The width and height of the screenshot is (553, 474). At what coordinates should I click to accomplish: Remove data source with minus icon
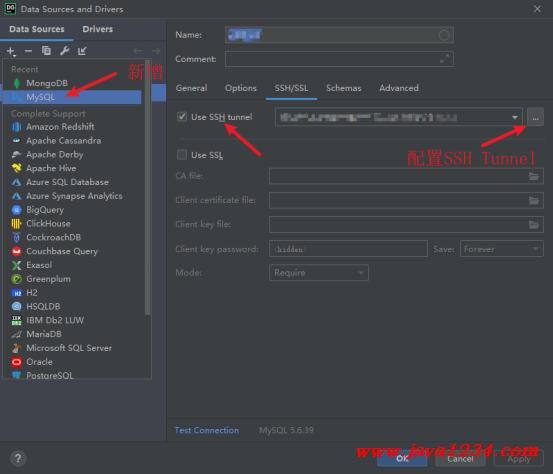28,51
